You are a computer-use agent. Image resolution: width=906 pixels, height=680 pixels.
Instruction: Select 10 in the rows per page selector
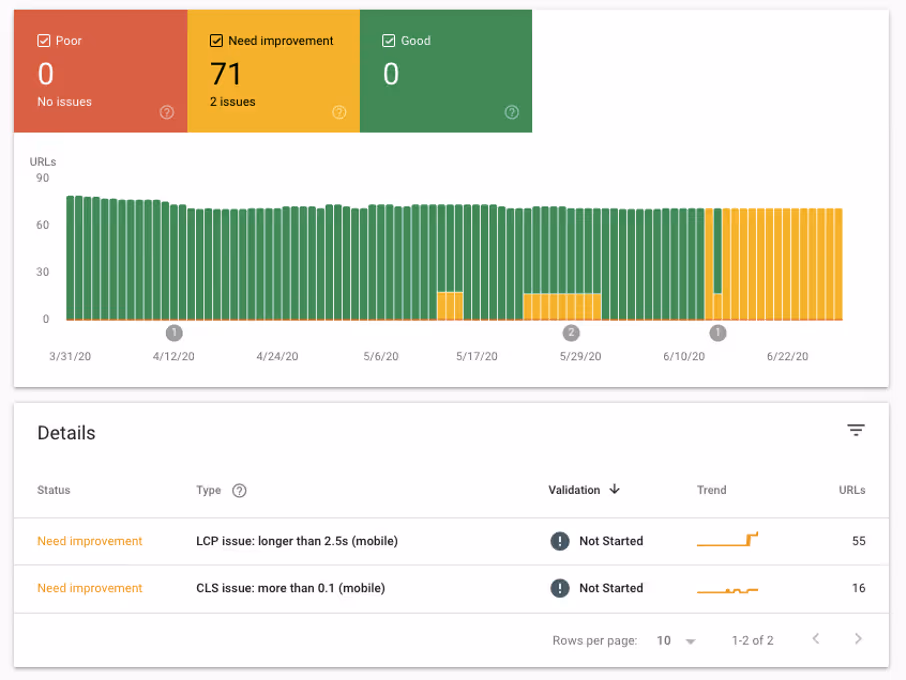(662, 640)
